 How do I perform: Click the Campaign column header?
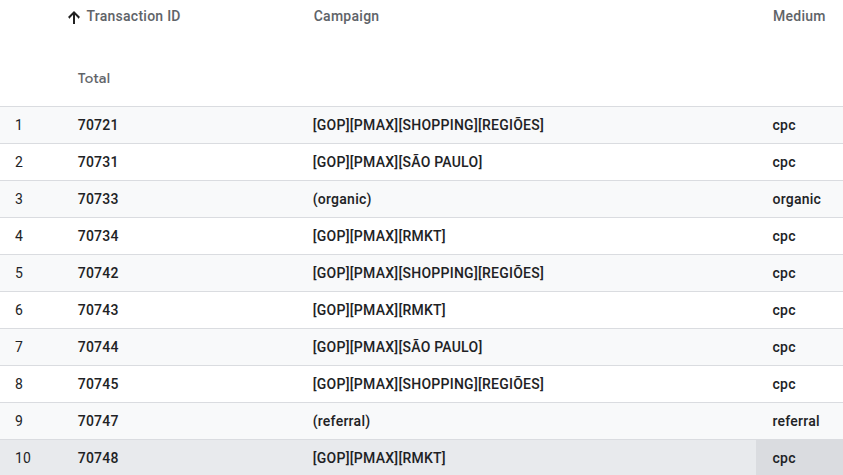[346, 16]
